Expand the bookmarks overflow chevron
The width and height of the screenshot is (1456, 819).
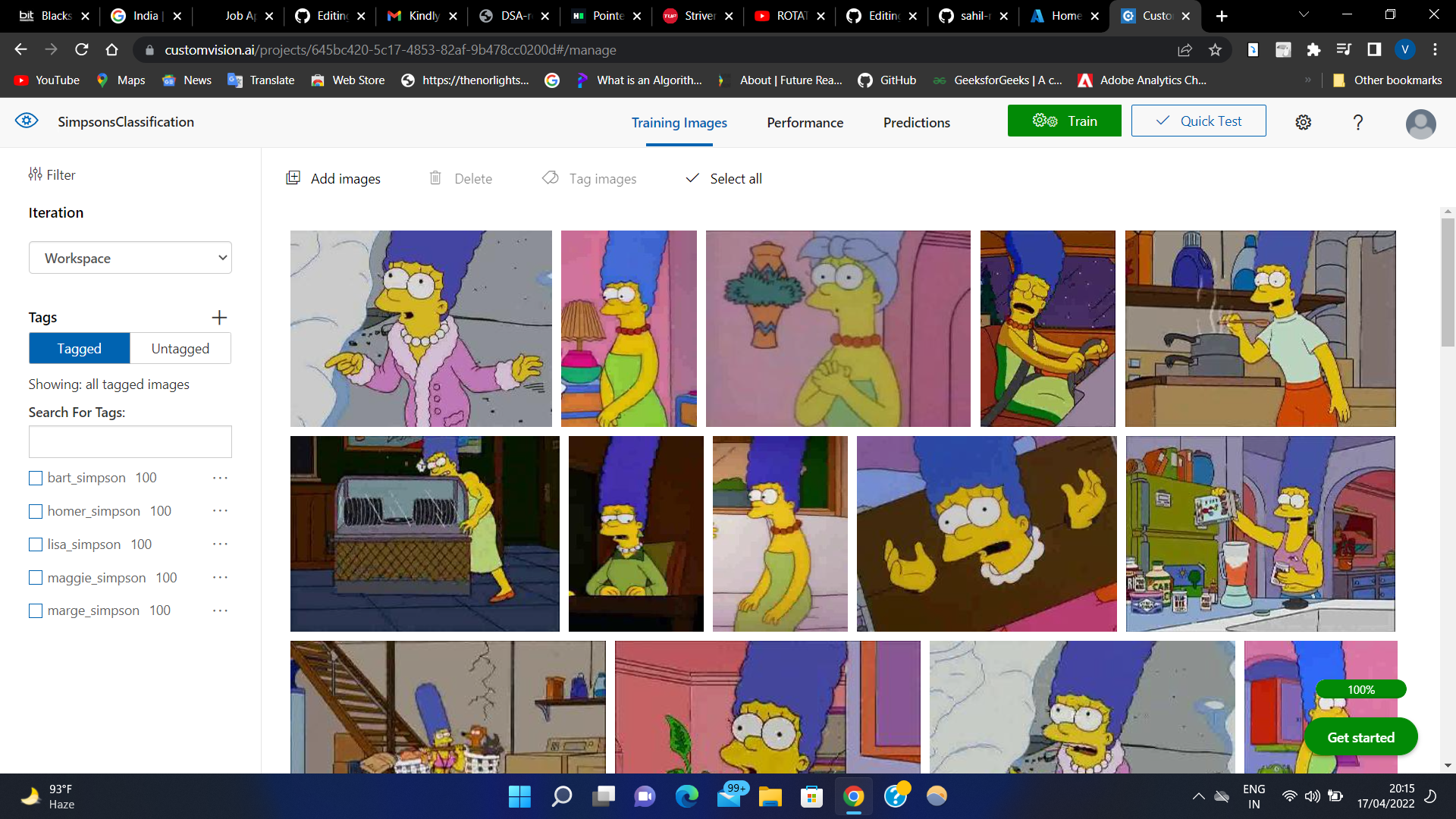point(1309,80)
